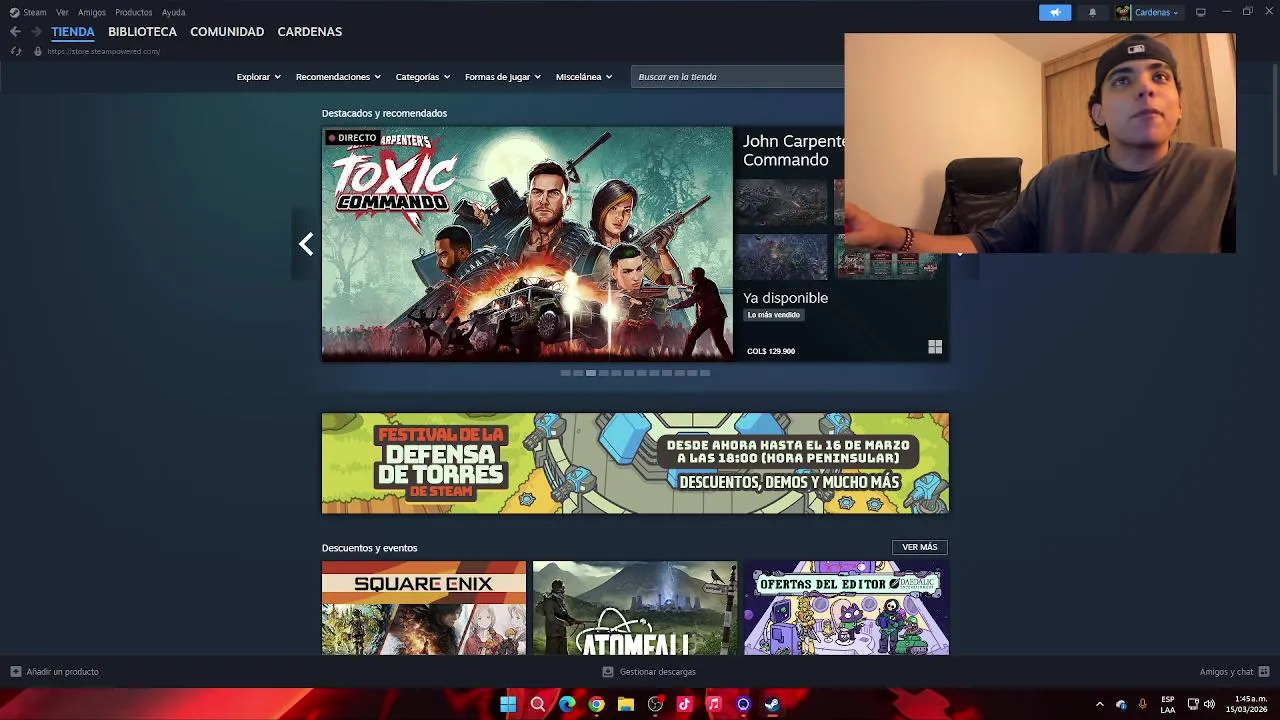This screenshot has height=720, width=1280.
Task: Show previous featured game in carousel
Action: pyautogui.click(x=306, y=244)
